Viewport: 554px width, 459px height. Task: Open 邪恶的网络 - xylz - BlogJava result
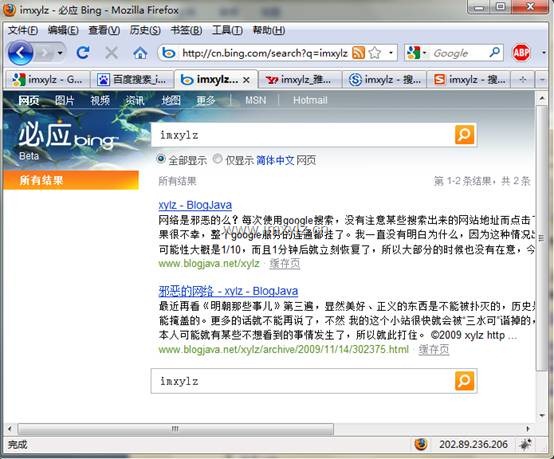[x=228, y=291]
